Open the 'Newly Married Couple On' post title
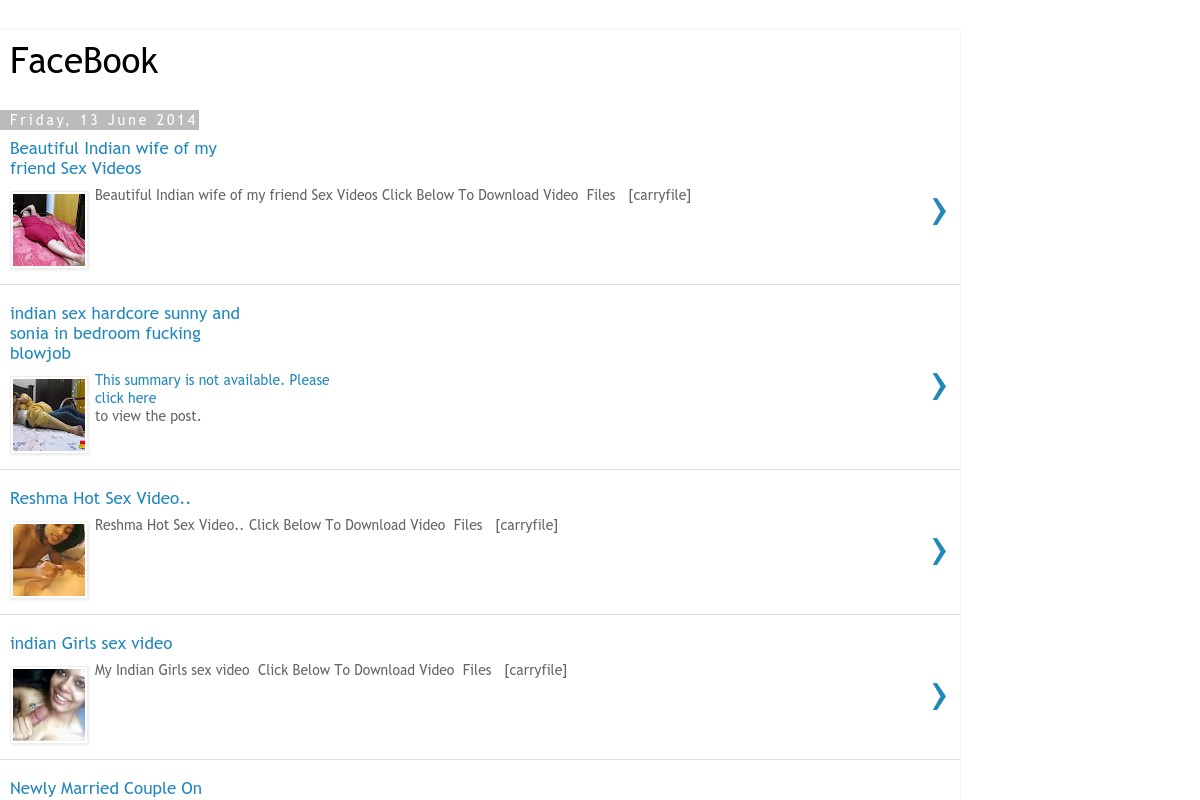 [x=106, y=788]
